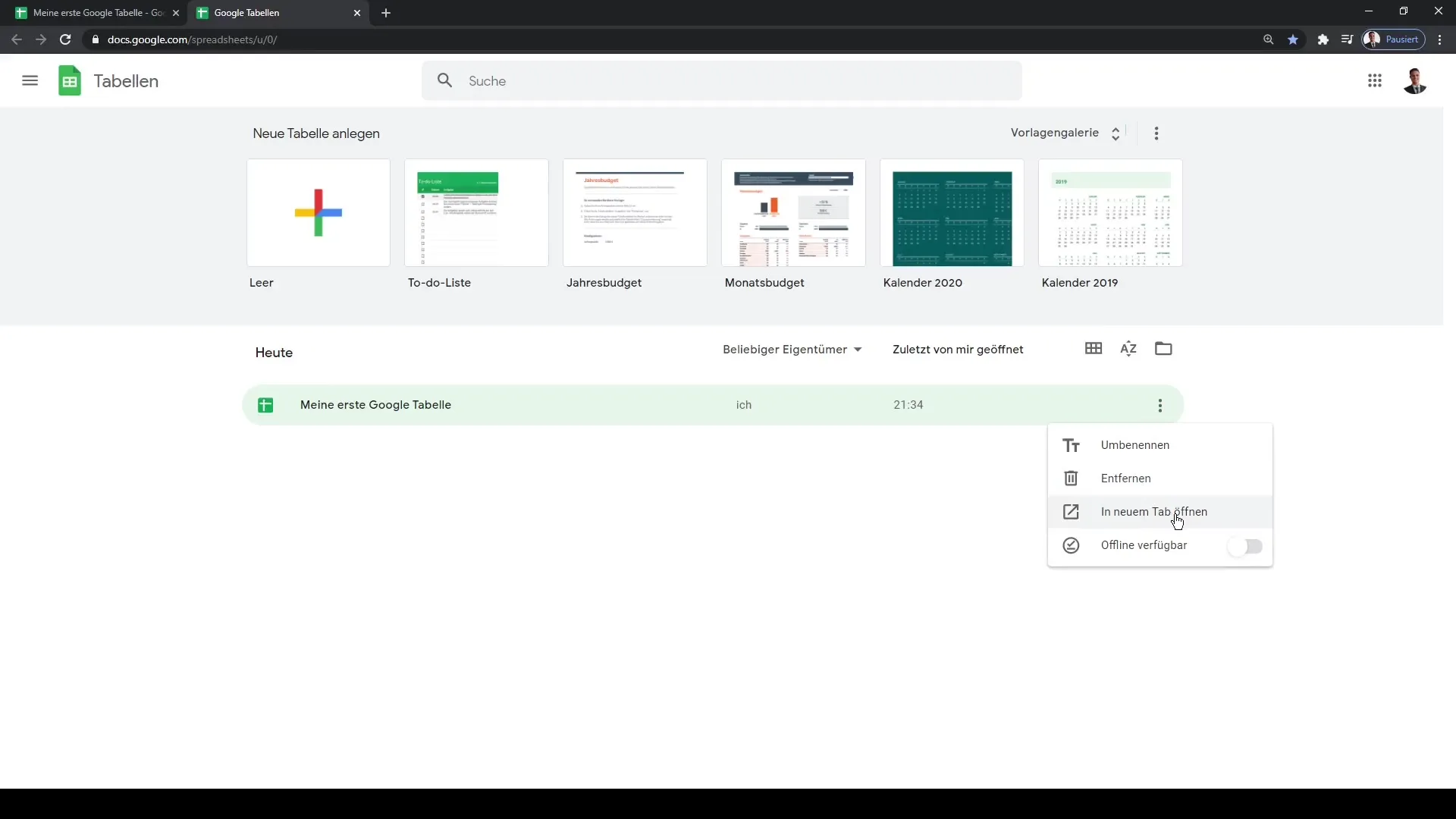1456x819 pixels.
Task: Click the green Tabellen logo icon
Action: tap(70, 80)
